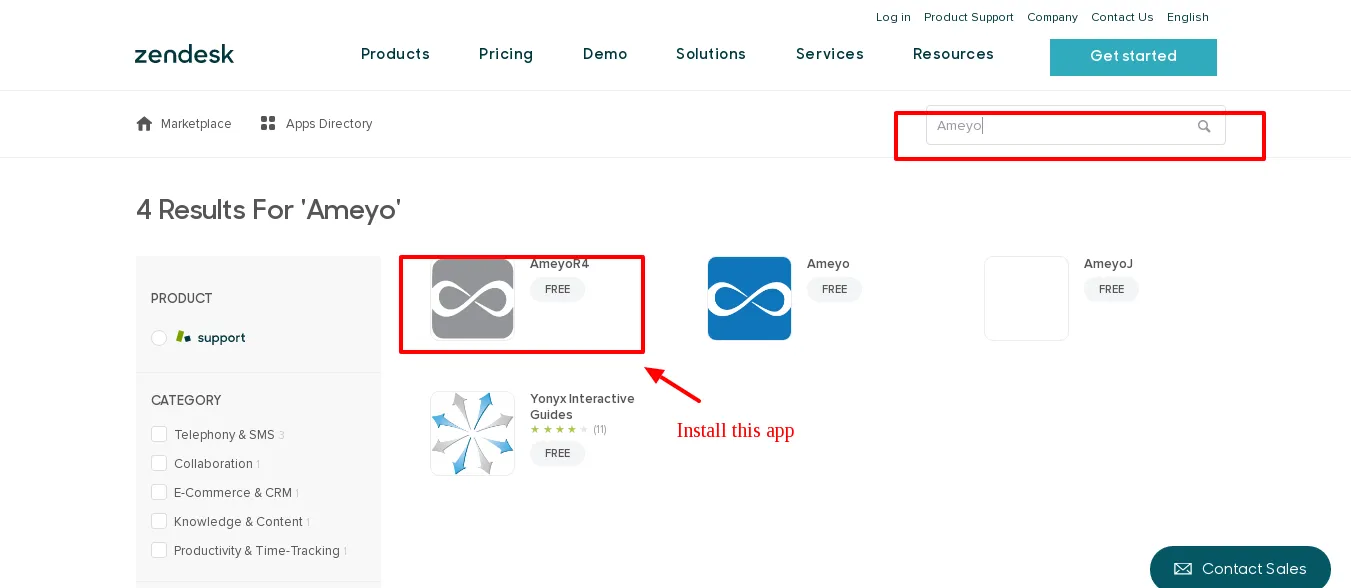The image size is (1351, 588).
Task: Enable the Collaboration category filter
Action: 159,463
